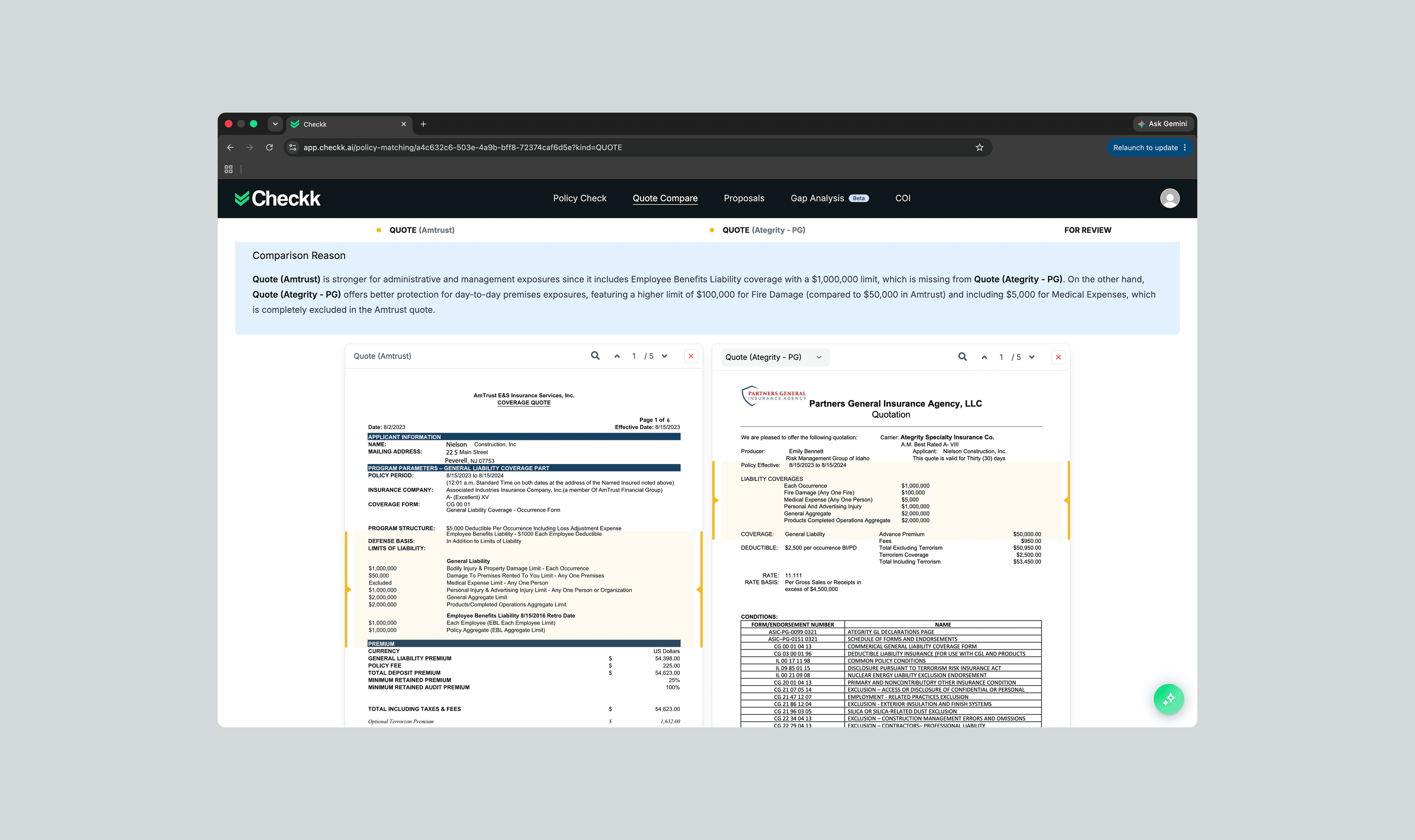
Task: Search within Quote (Amtrust) document
Action: pos(595,356)
